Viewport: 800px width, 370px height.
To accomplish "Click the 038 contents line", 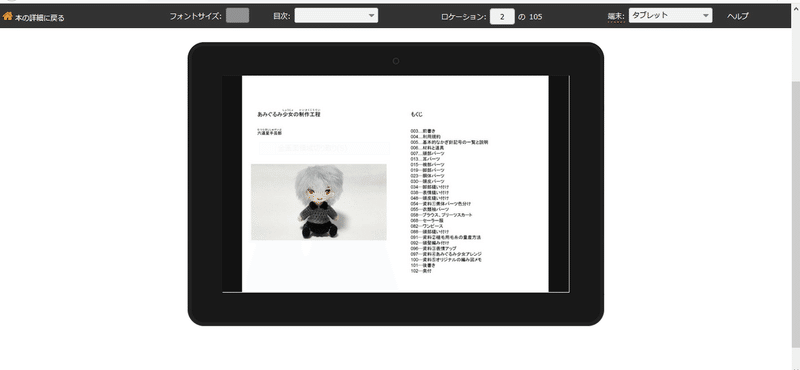I will pyautogui.click(x=430, y=192).
